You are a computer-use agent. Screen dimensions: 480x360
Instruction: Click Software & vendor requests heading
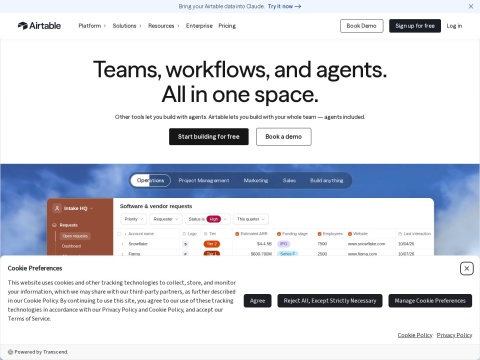pyautogui.click(x=156, y=206)
